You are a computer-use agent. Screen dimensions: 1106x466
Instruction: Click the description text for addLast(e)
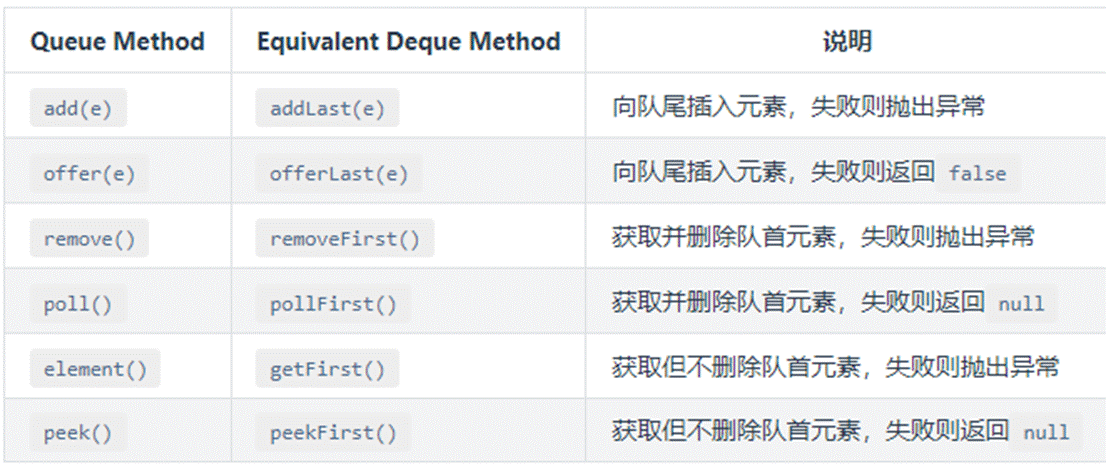tap(798, 108)
